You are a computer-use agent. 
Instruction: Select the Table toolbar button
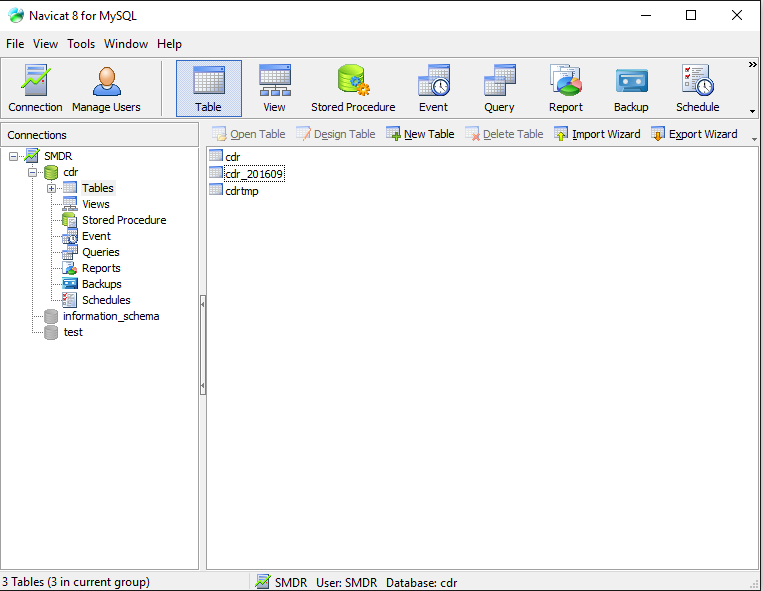[209, 89]
